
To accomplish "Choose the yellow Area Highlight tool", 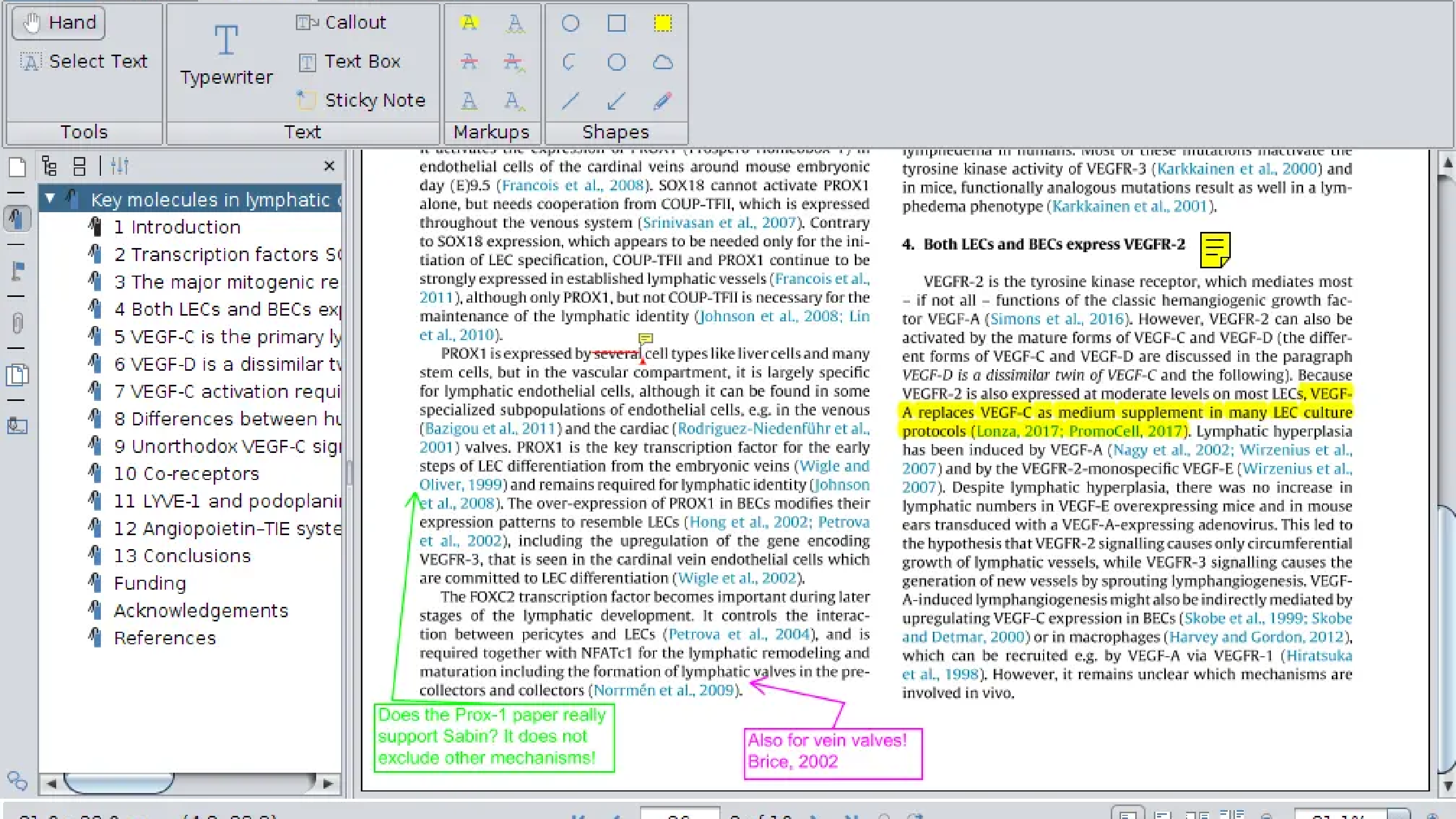I will (x=662, y=23).
